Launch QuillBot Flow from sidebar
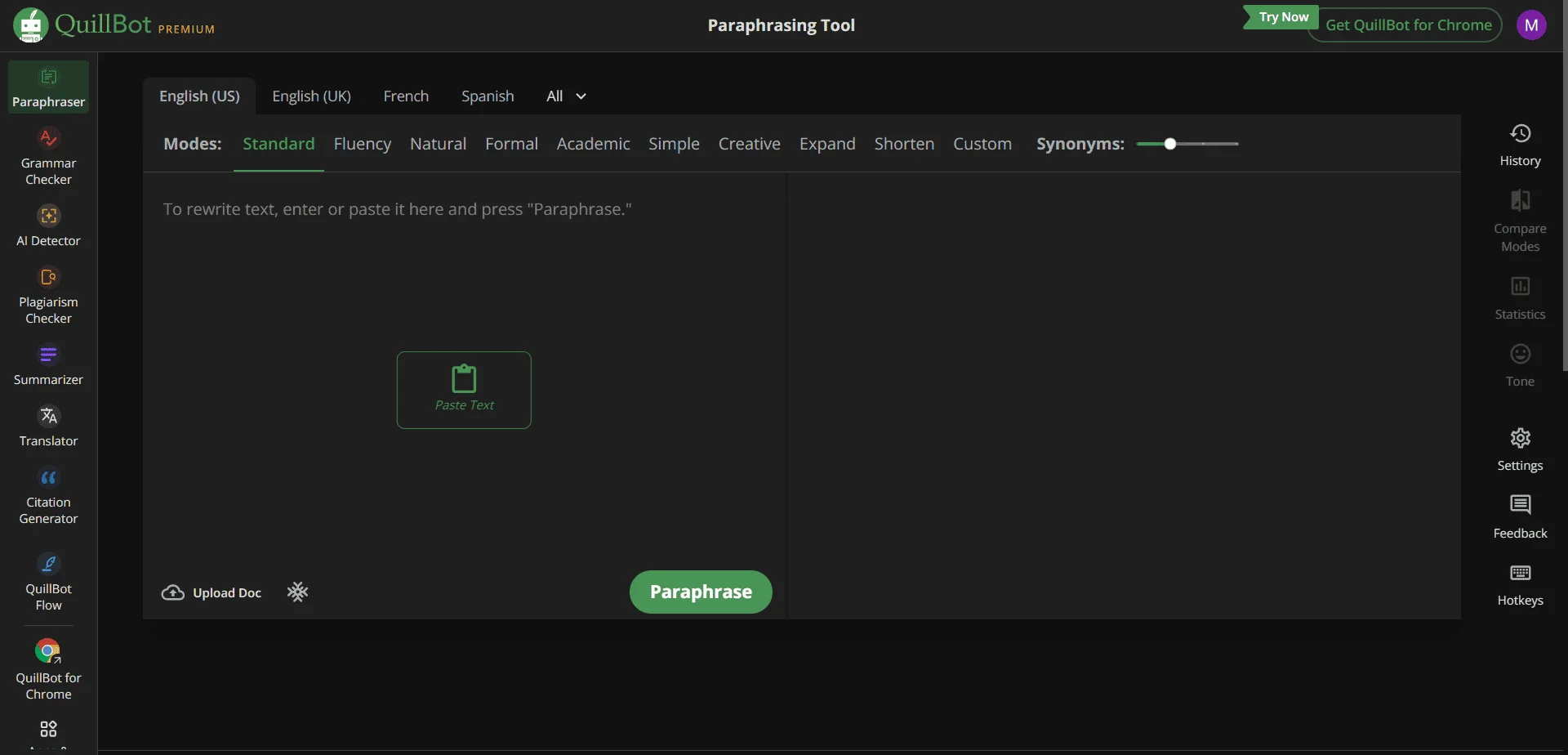Image resolution: width=1568 pixels, height=755 pixels. point(48,582)
